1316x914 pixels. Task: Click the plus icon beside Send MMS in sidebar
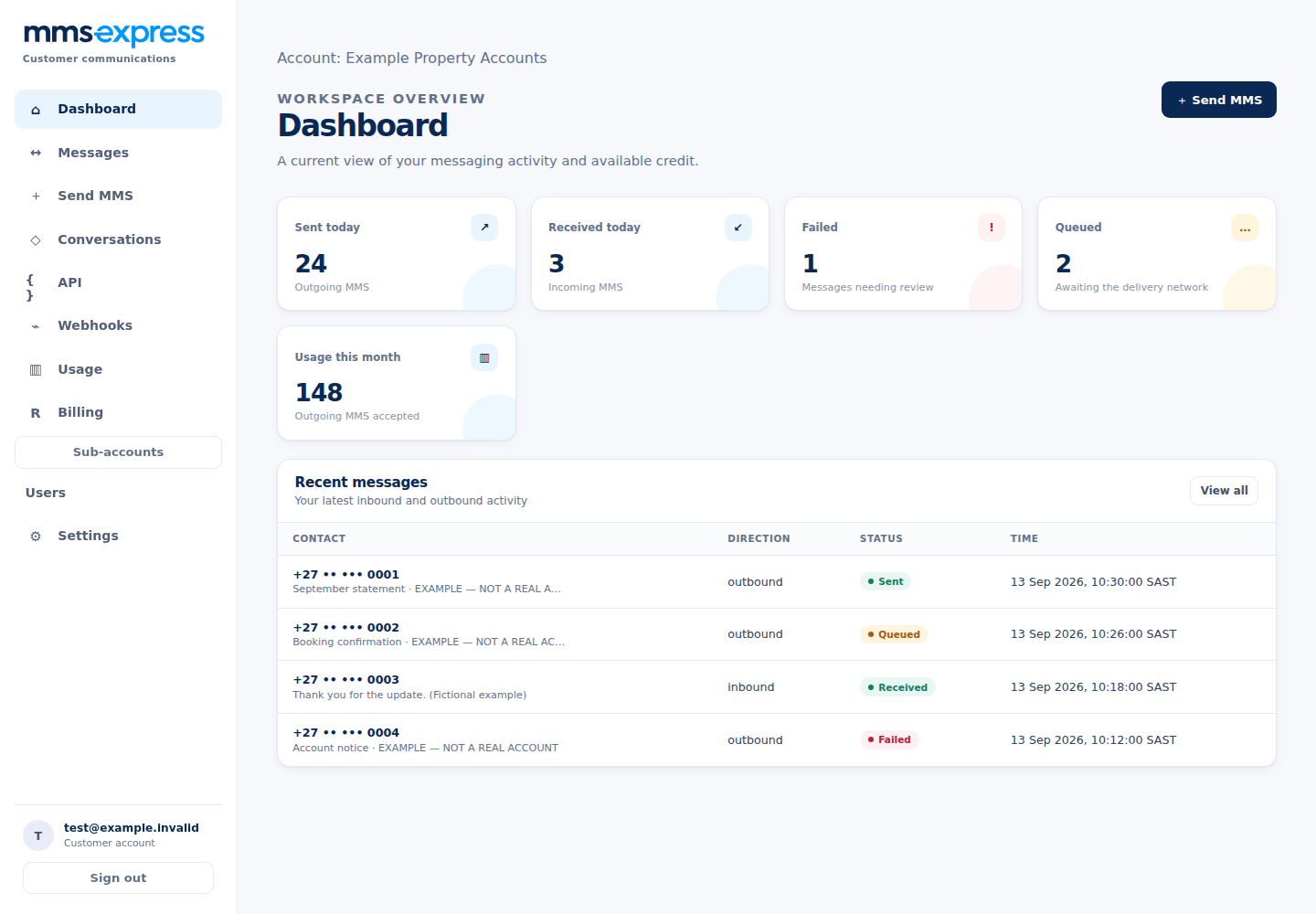36,196
